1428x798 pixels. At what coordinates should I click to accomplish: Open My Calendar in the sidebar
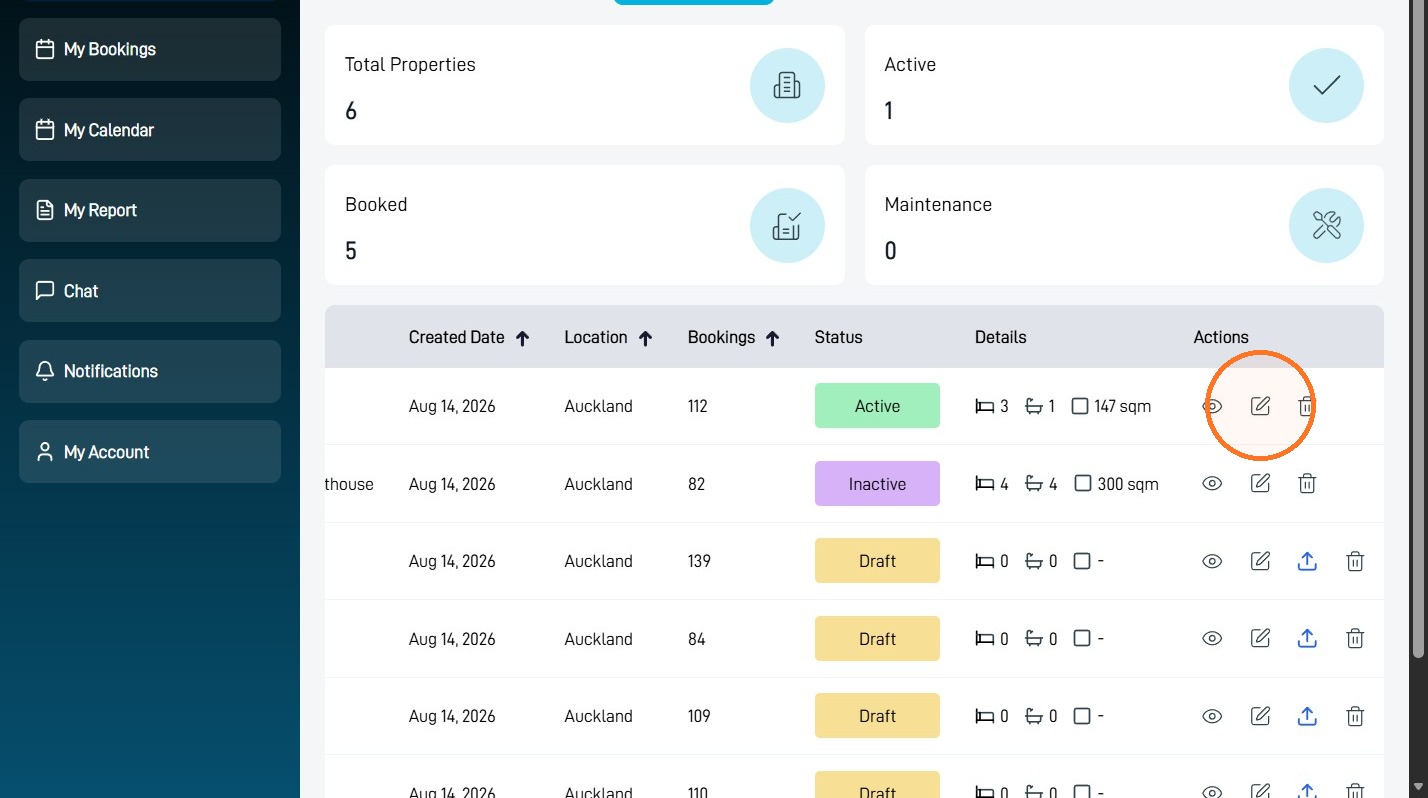coord(150,130)
